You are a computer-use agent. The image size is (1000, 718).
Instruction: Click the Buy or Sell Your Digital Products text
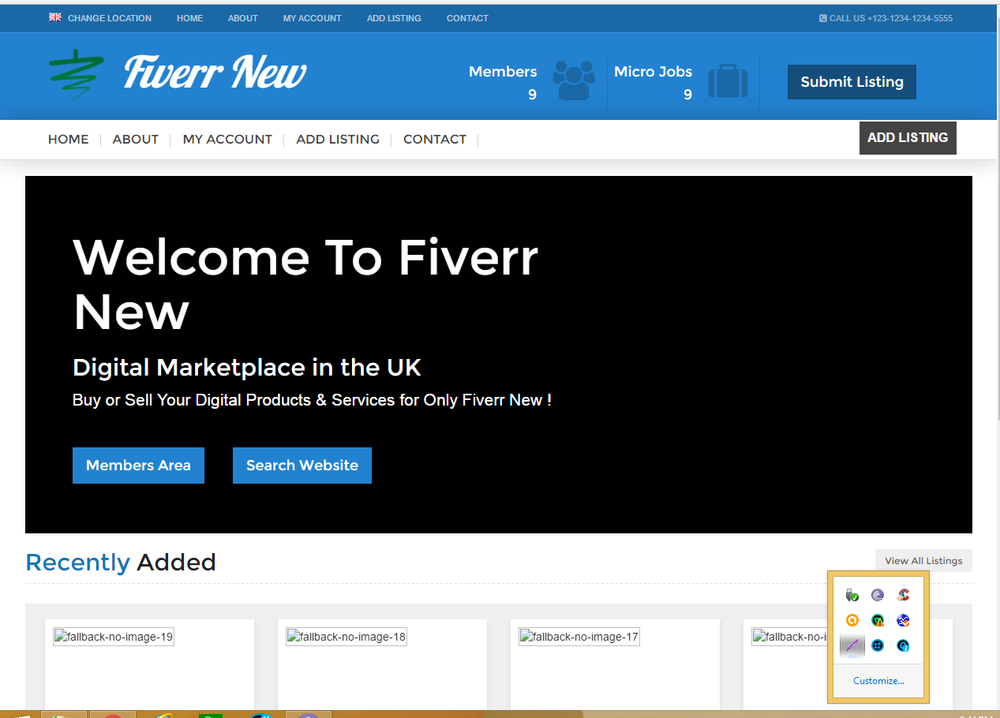pyautogui.click(x=312, y=400)
